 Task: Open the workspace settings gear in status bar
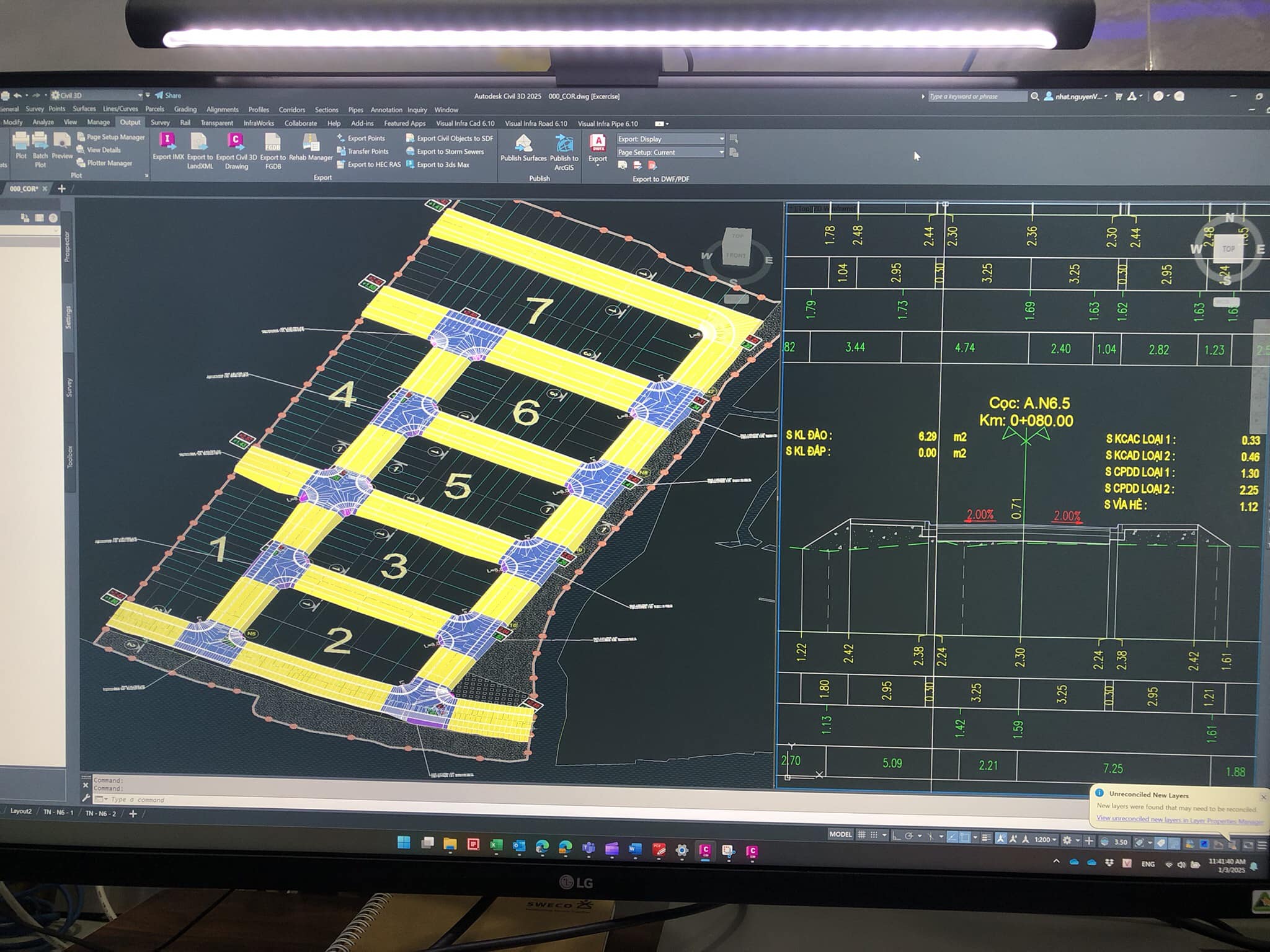click(1067, 840)
